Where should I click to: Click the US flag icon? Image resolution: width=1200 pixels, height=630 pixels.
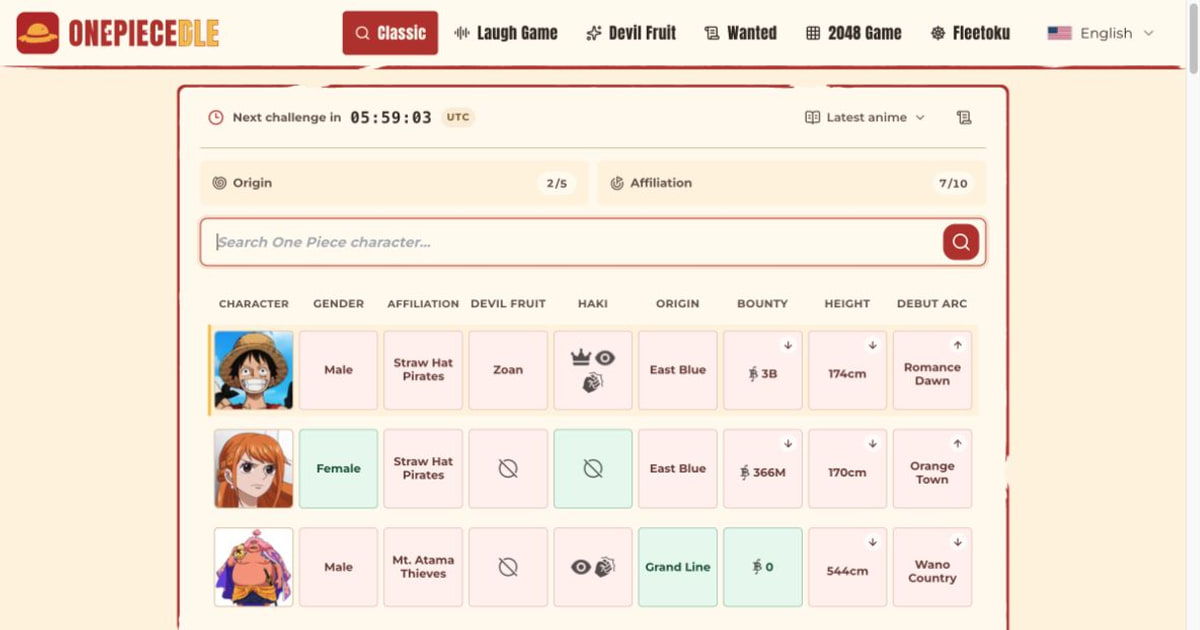tap(1059, 33)
